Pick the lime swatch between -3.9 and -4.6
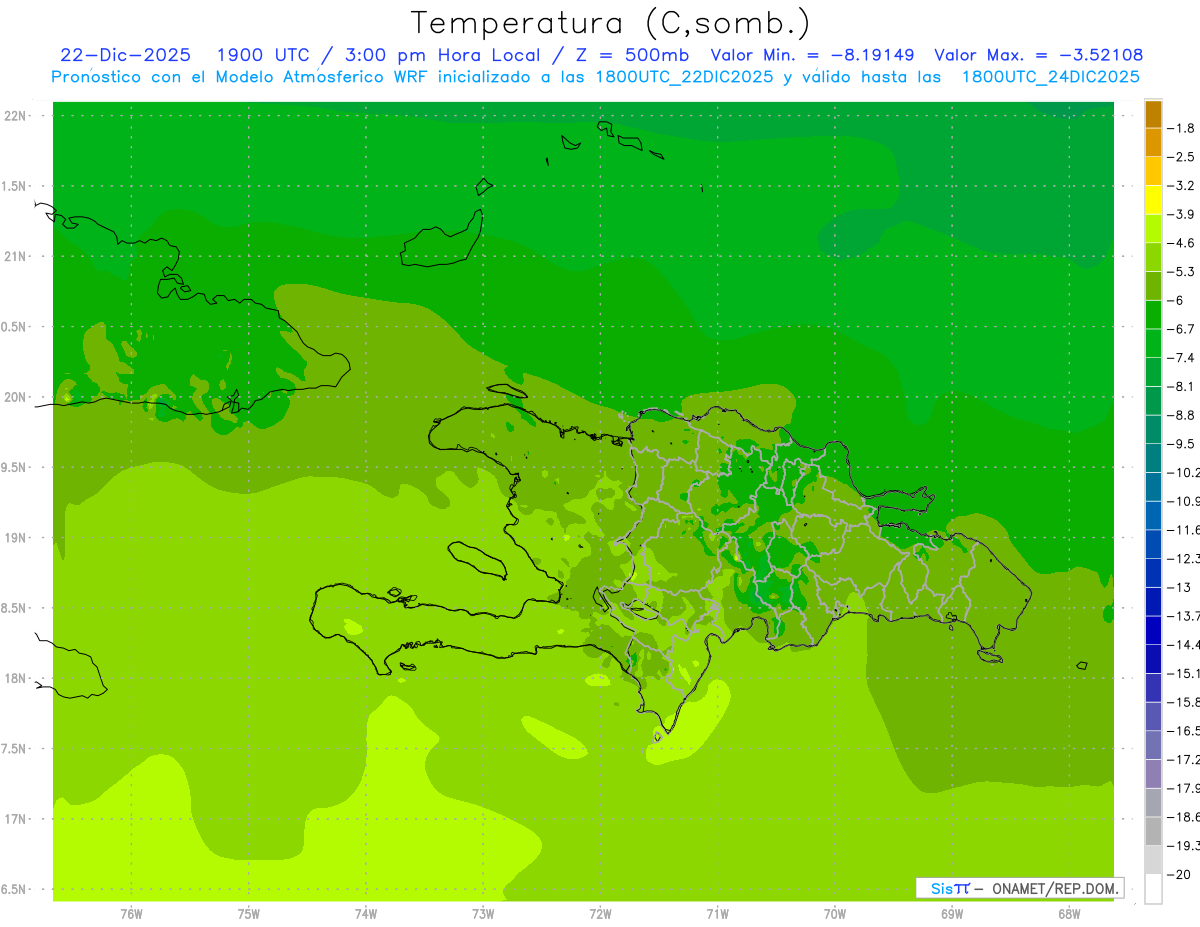Viewport: 1200px width, 927px height. point(1153,229)
